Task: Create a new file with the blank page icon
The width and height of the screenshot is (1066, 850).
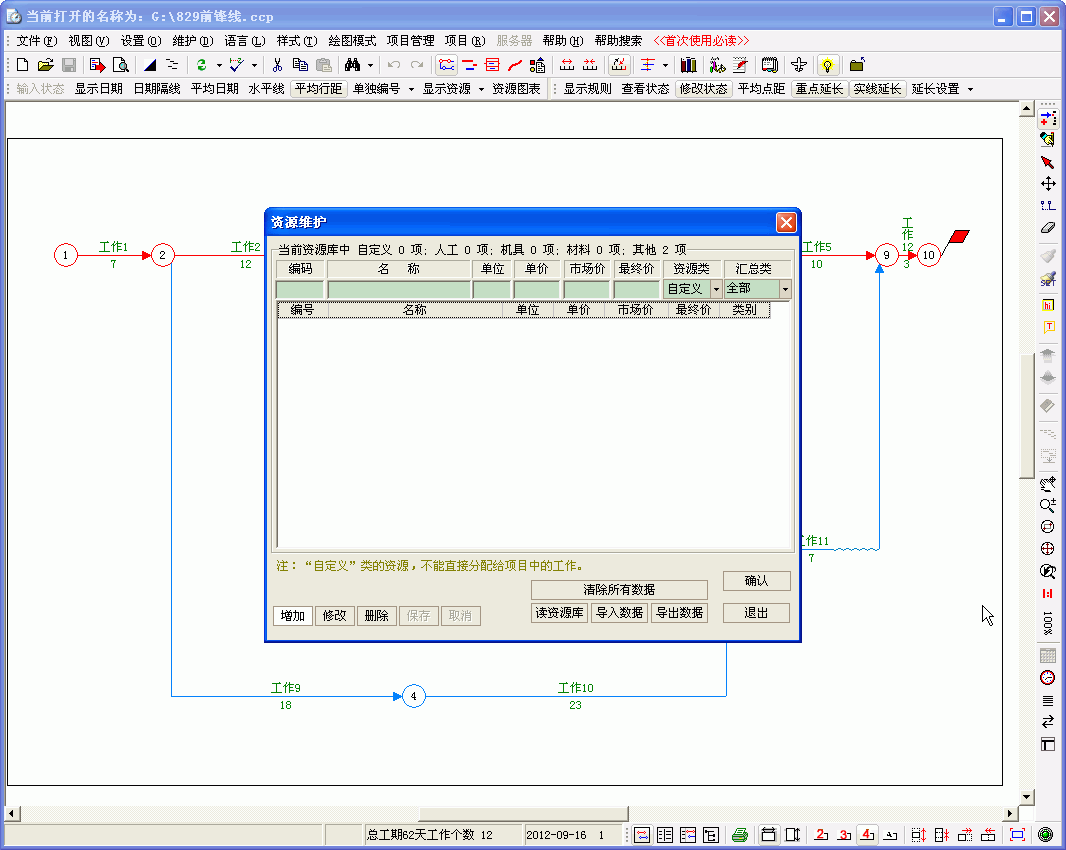Action: pos(22,65)
